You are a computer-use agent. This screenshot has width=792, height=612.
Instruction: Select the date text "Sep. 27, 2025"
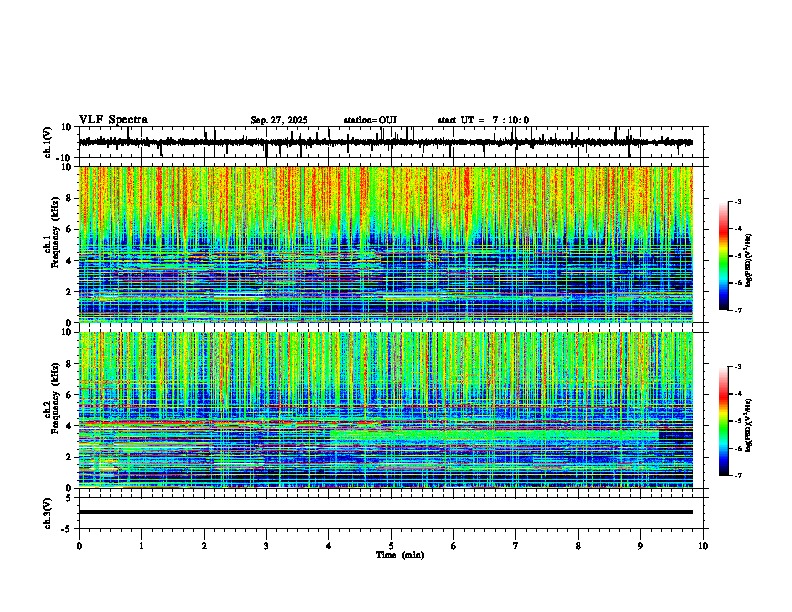[x=279, y=120]
